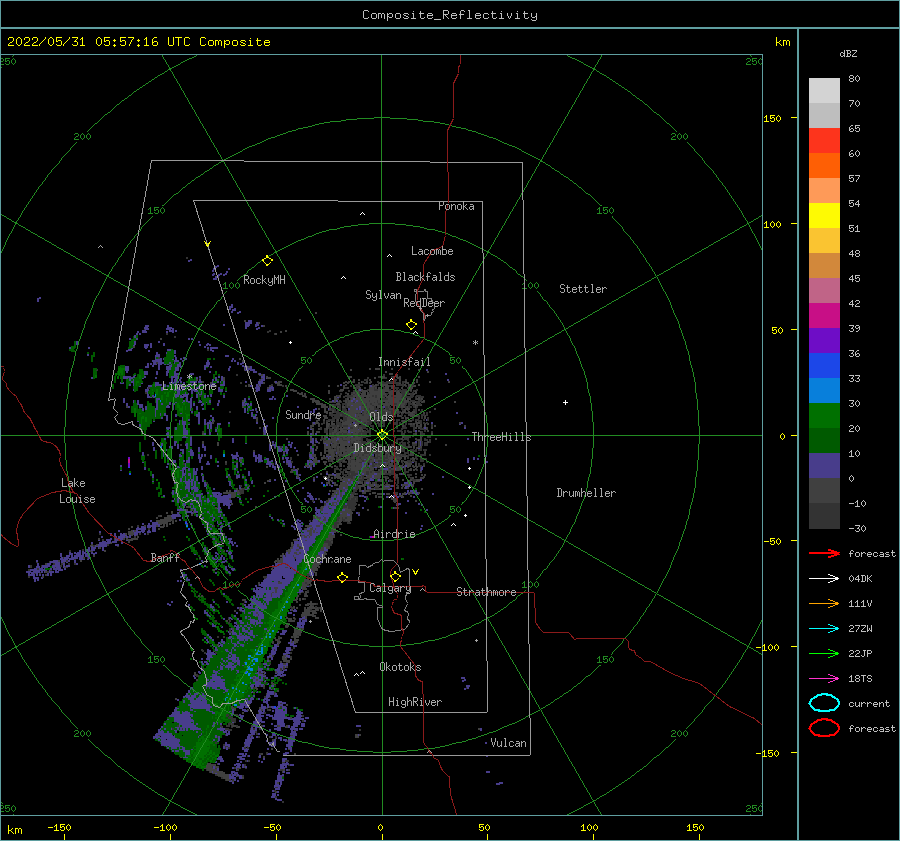Click the Stettler label
This screenshot has height=841, width=900.
[x=583, y=289]
